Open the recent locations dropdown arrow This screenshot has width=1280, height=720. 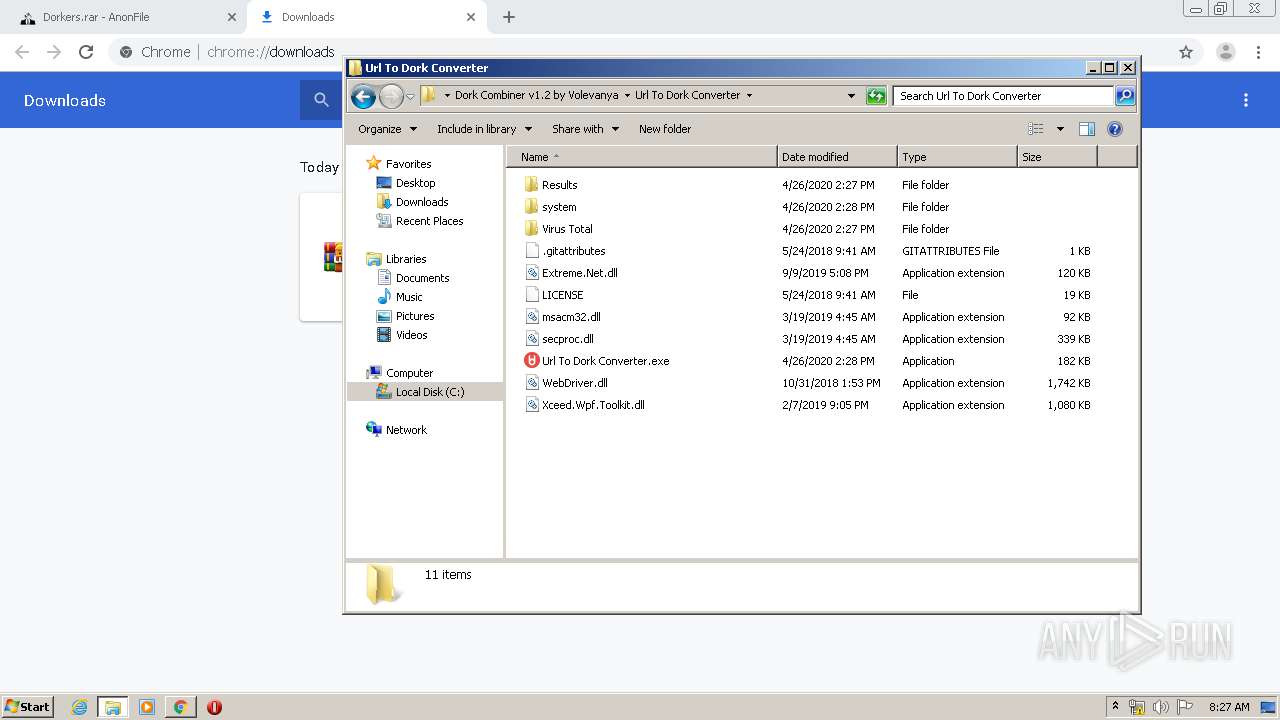(x=410, y=97)
